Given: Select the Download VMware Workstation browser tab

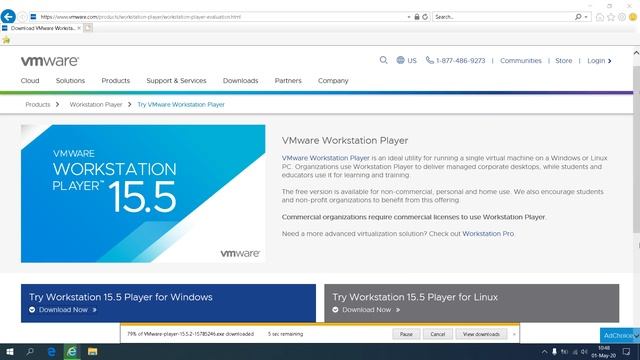Looking at the screenshot, I should (x=41, y=28).
